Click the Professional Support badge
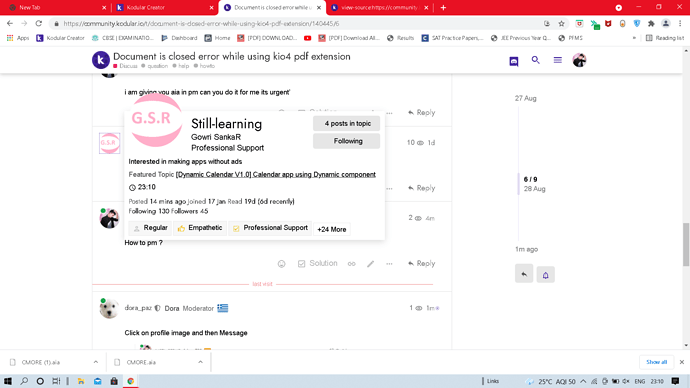690x388 pixels. tap(270, 228)
